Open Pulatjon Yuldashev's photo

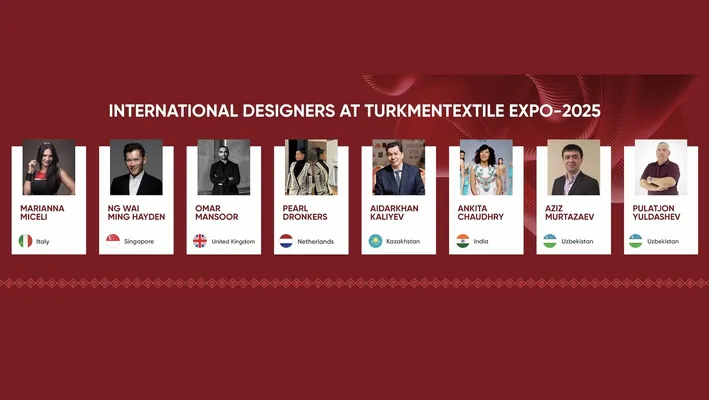[x=661, y=167]
